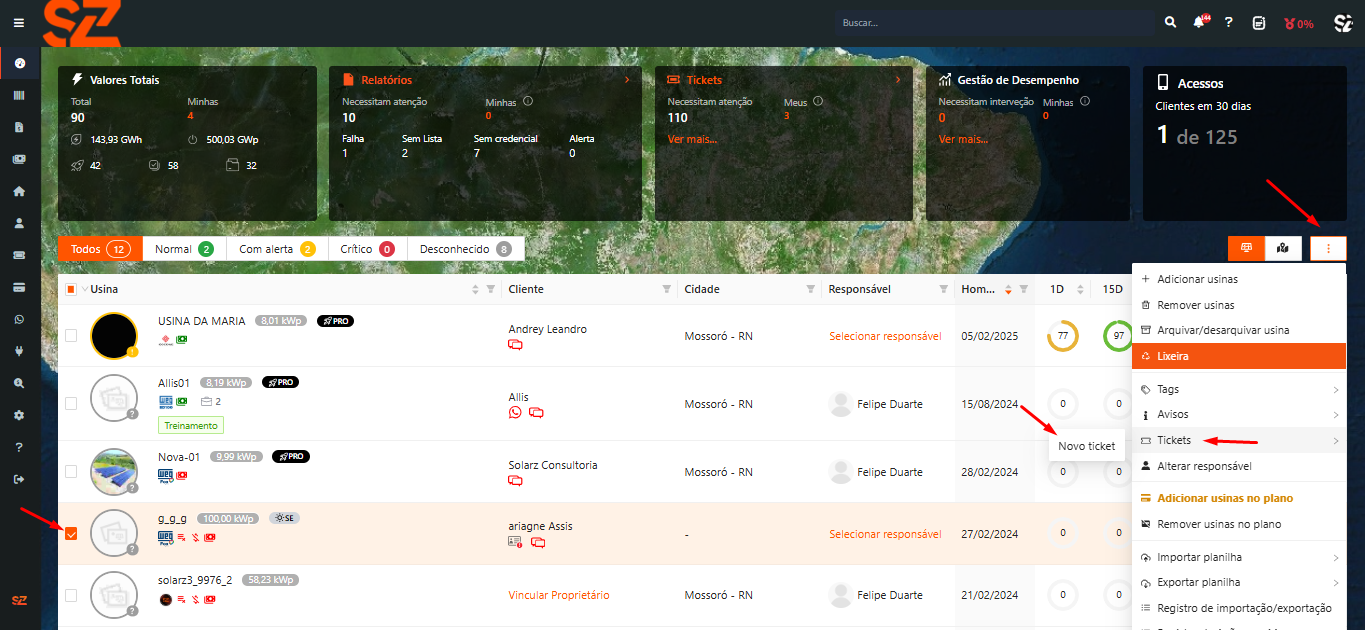
Task: Click the Vincular Proprietário link
Action: tap(558, 595)
